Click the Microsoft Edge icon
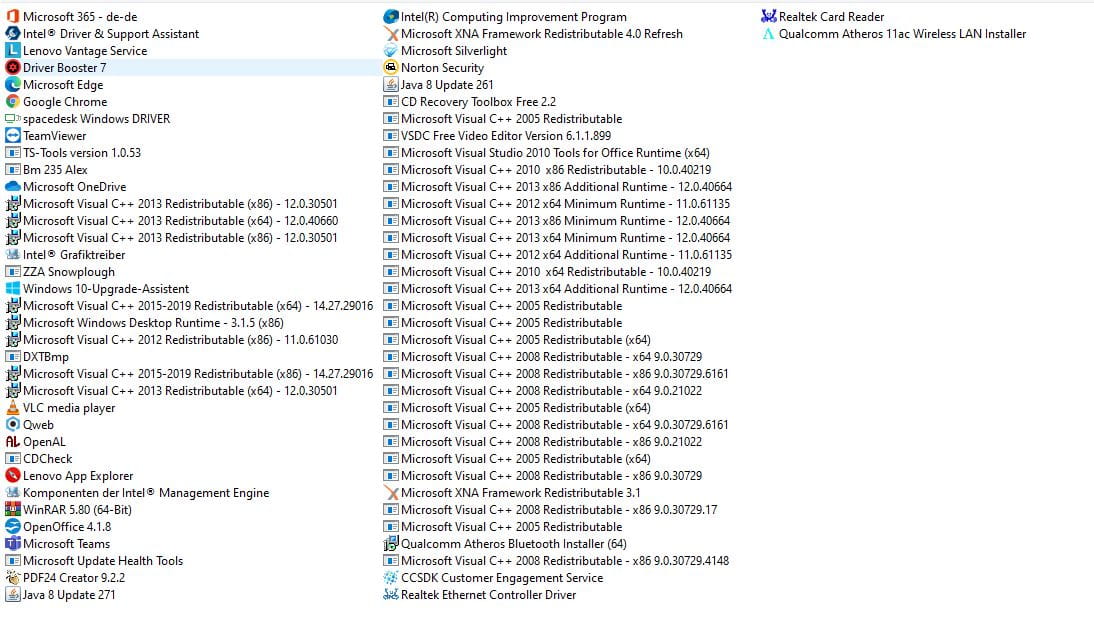This screenshot has height=618, width=1094. 13,85
